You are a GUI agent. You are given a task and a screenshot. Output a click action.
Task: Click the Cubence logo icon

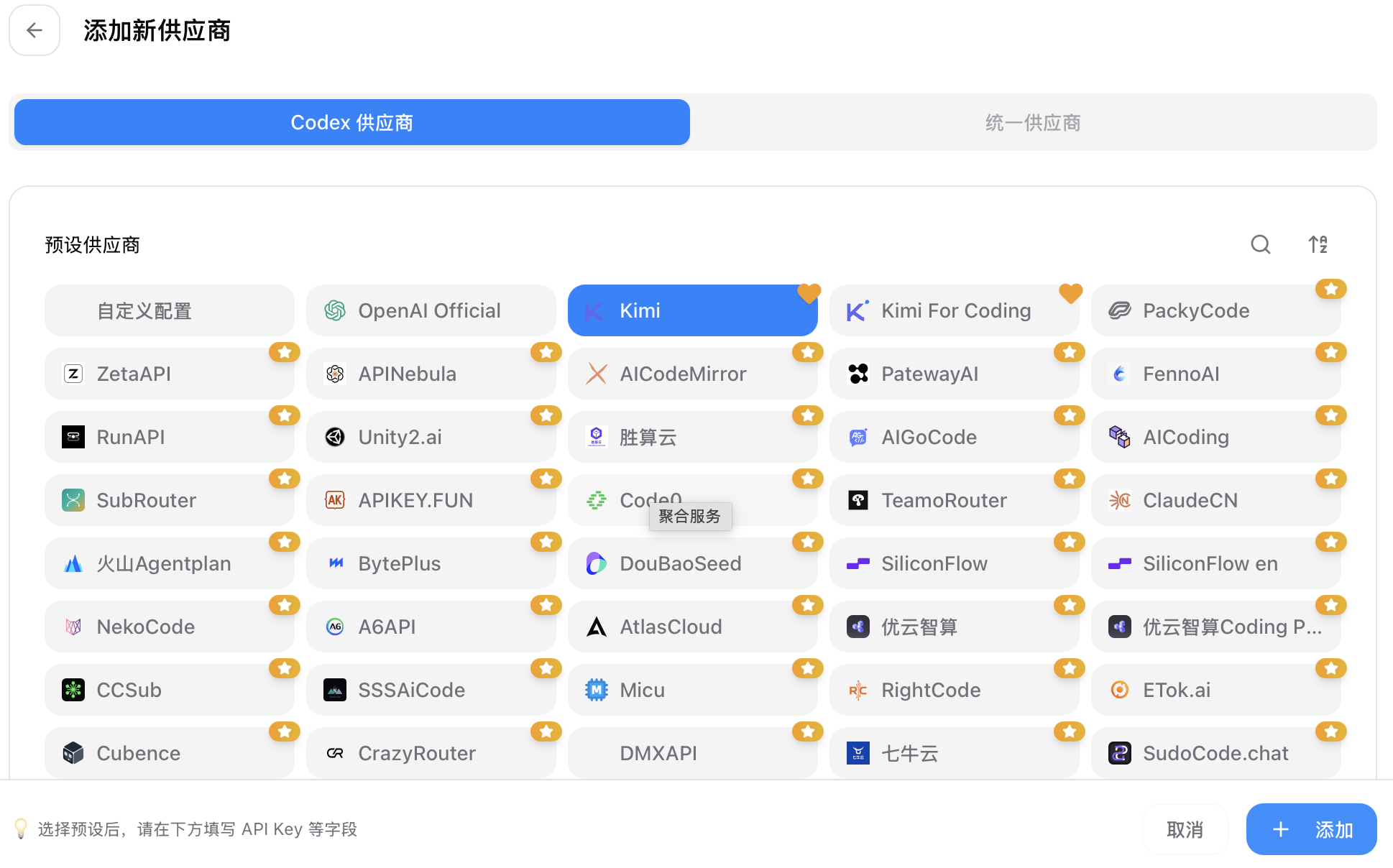tap(73, 753)
